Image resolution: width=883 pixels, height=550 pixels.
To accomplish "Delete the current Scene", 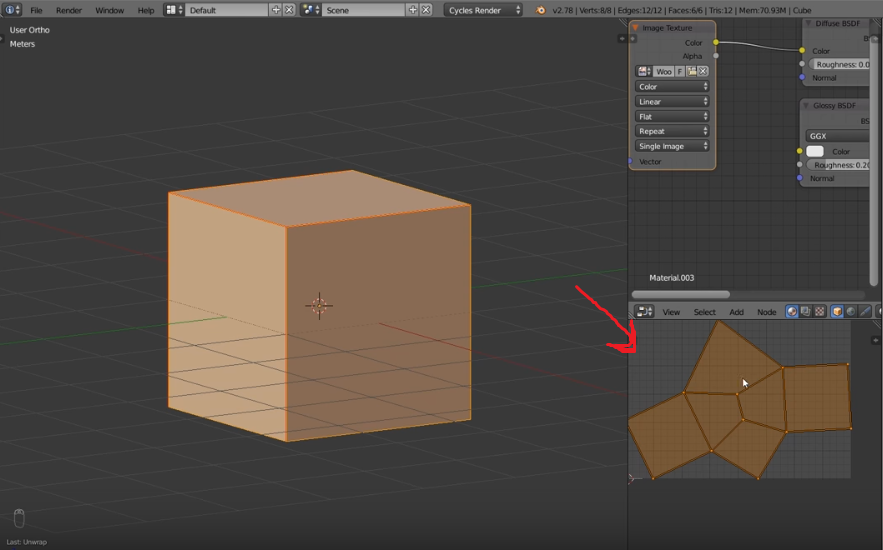I will point(426,10).
